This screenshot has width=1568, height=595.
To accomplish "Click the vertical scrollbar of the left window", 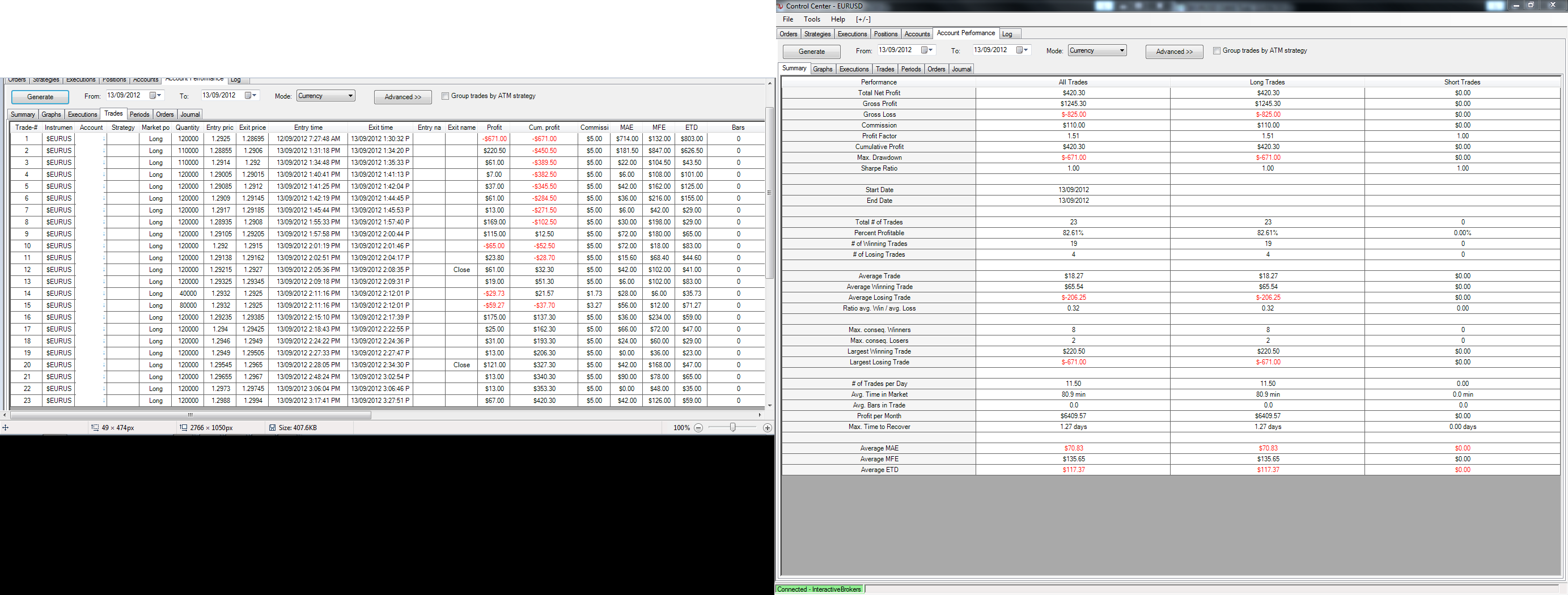I will (770, 193).
